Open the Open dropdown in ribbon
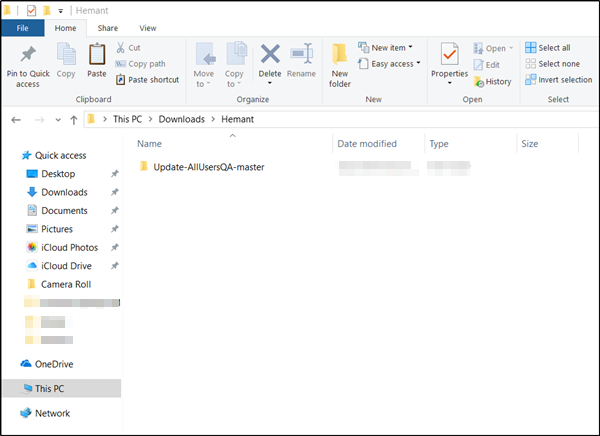Image resolution: width=600 pixels, height=436 pixels. [x=493, y=48]
